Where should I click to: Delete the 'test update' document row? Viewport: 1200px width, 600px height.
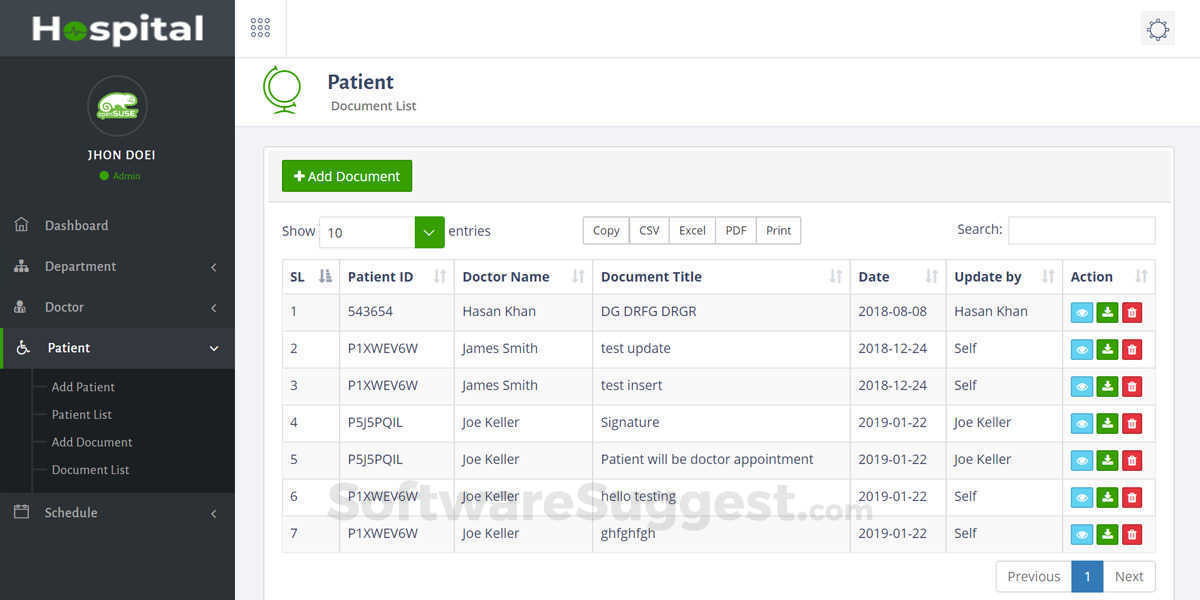point(1132,350)
